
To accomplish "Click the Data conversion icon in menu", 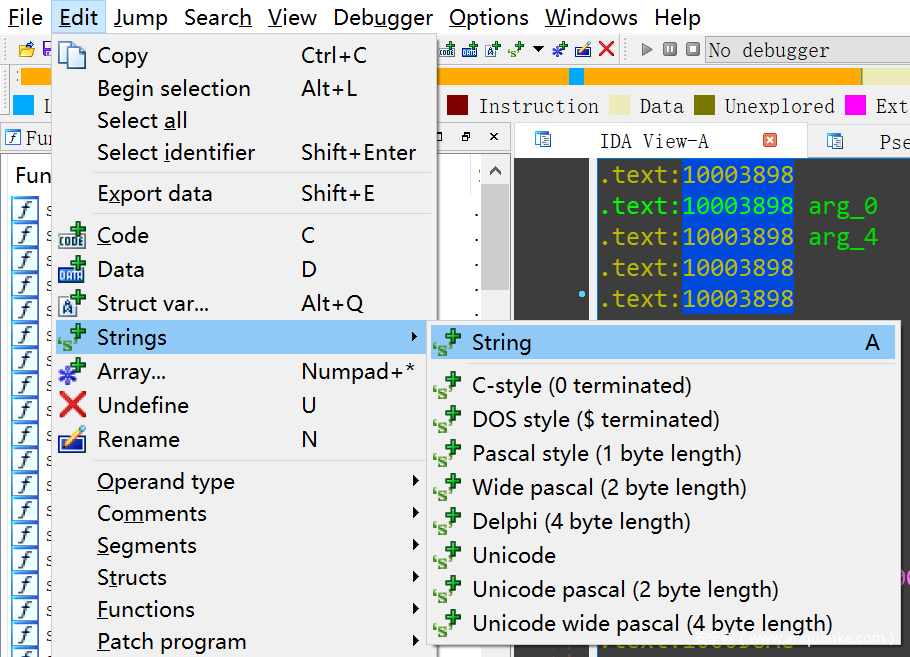I will tap(72, 270).
